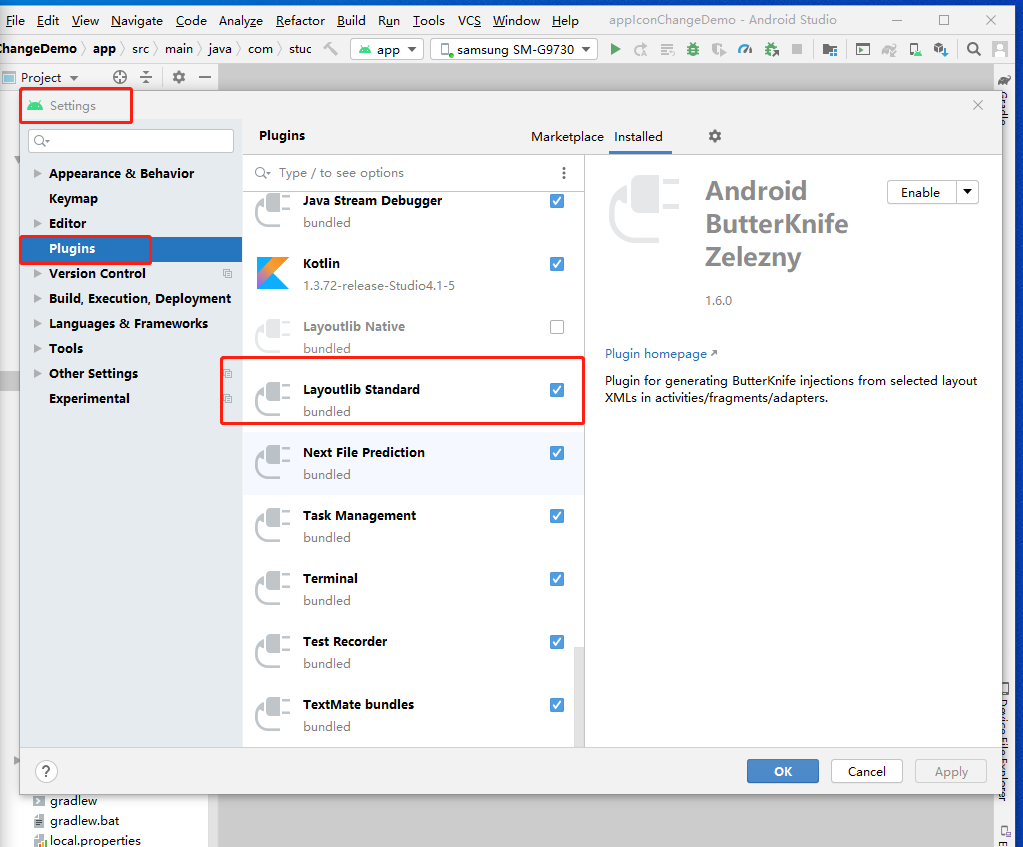This screenshot has height=847, width=1023.
Task: Close the Settings dialog with X
Action: [977, 105]
